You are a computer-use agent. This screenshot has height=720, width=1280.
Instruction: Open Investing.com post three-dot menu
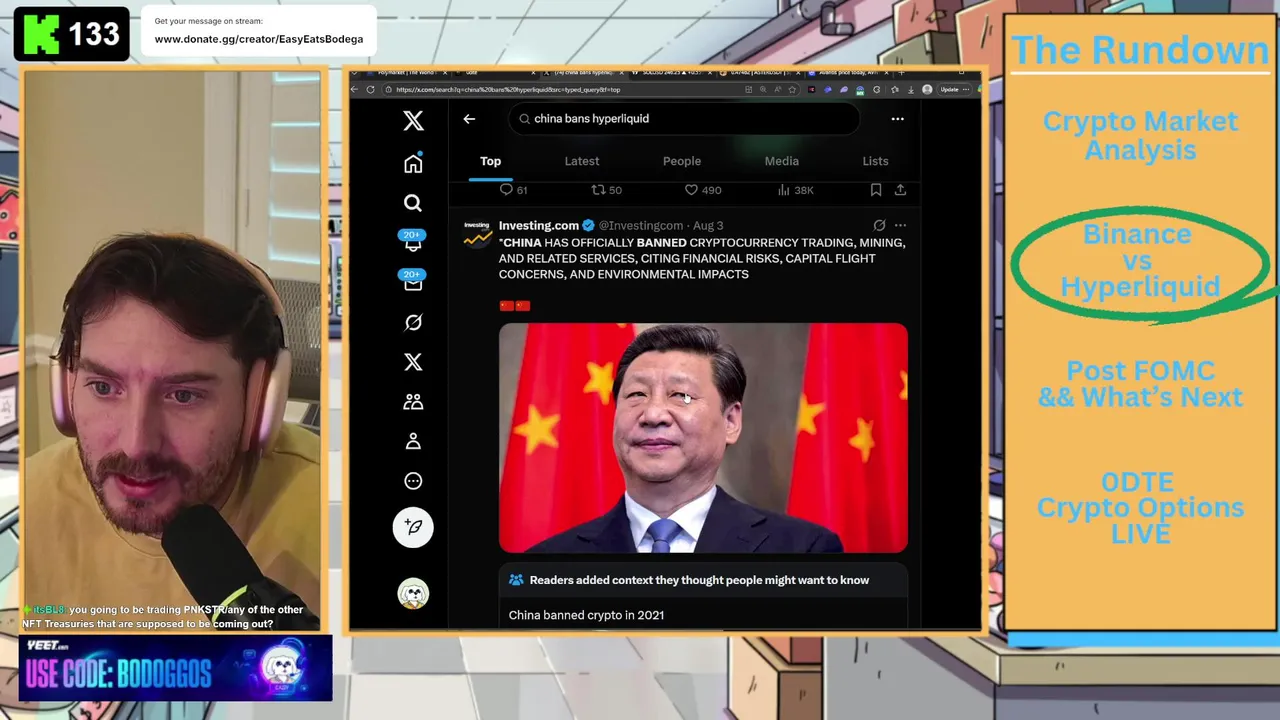pyautogui.click(x=900, y=226)
